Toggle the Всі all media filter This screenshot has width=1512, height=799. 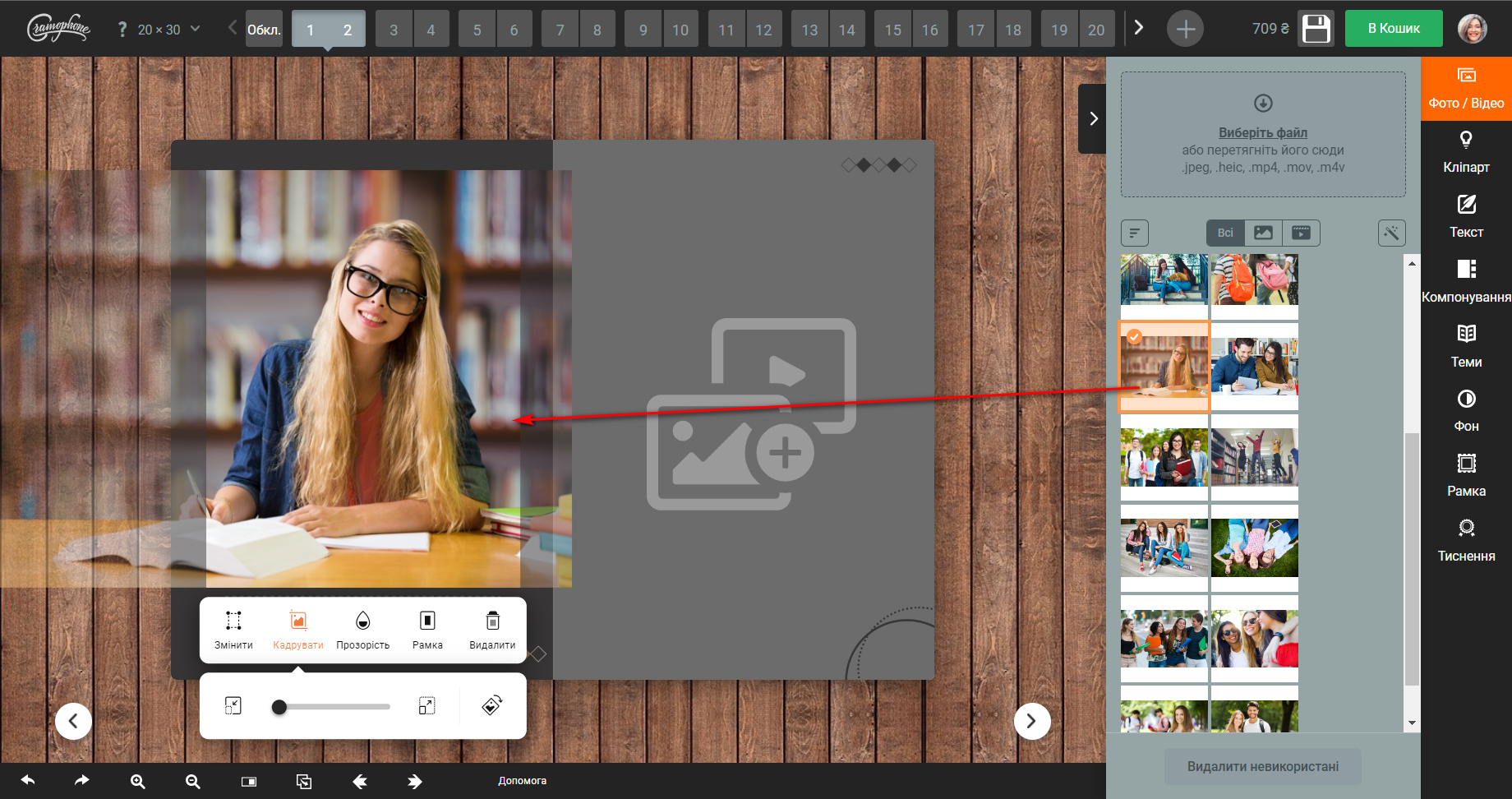(1225, 233)
